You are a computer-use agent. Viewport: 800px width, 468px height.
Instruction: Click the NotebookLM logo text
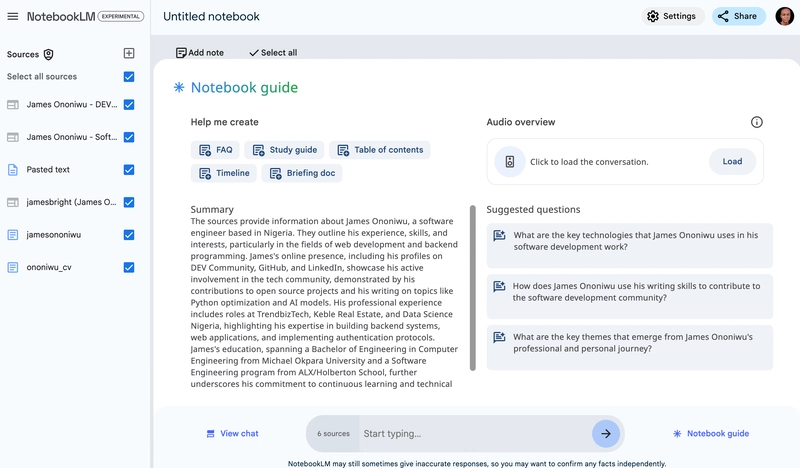click(x=61, y=16)
